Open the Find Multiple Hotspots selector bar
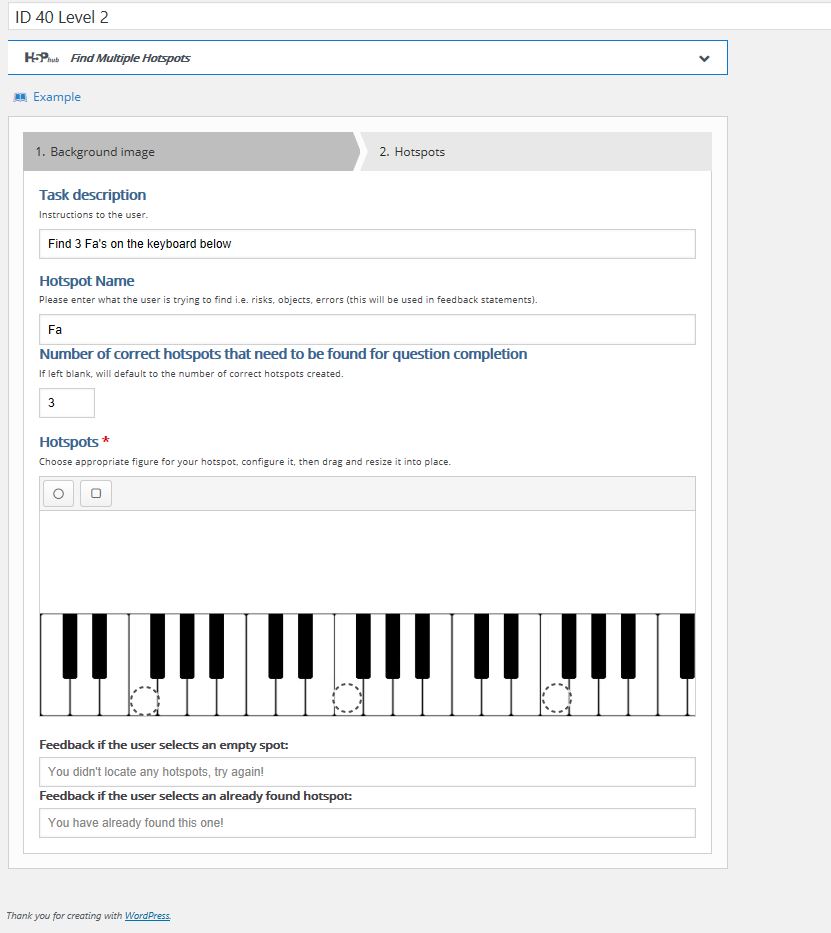 (368, 58)
